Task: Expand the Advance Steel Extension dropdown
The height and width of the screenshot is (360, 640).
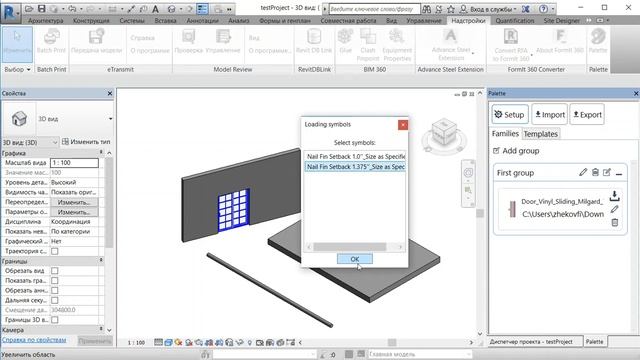Action: pos(473,53)
